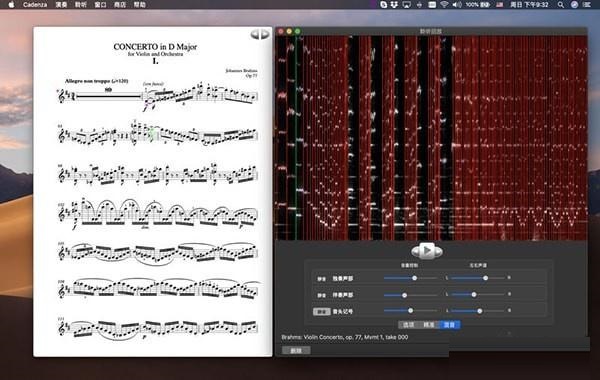This screenshot has height=380, width=600.
Task: Go to the previous score page arrow
Action: [x=255, y=34]
